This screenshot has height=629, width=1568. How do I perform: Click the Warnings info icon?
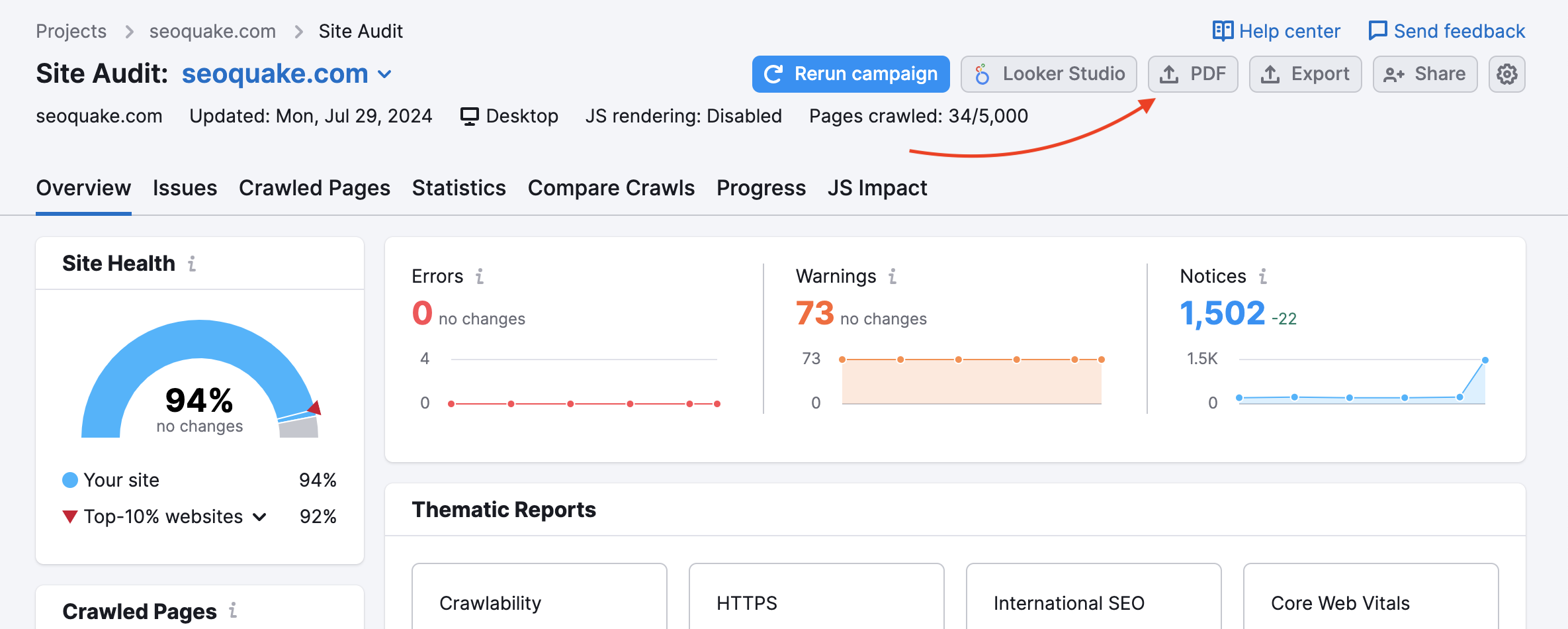892,277
